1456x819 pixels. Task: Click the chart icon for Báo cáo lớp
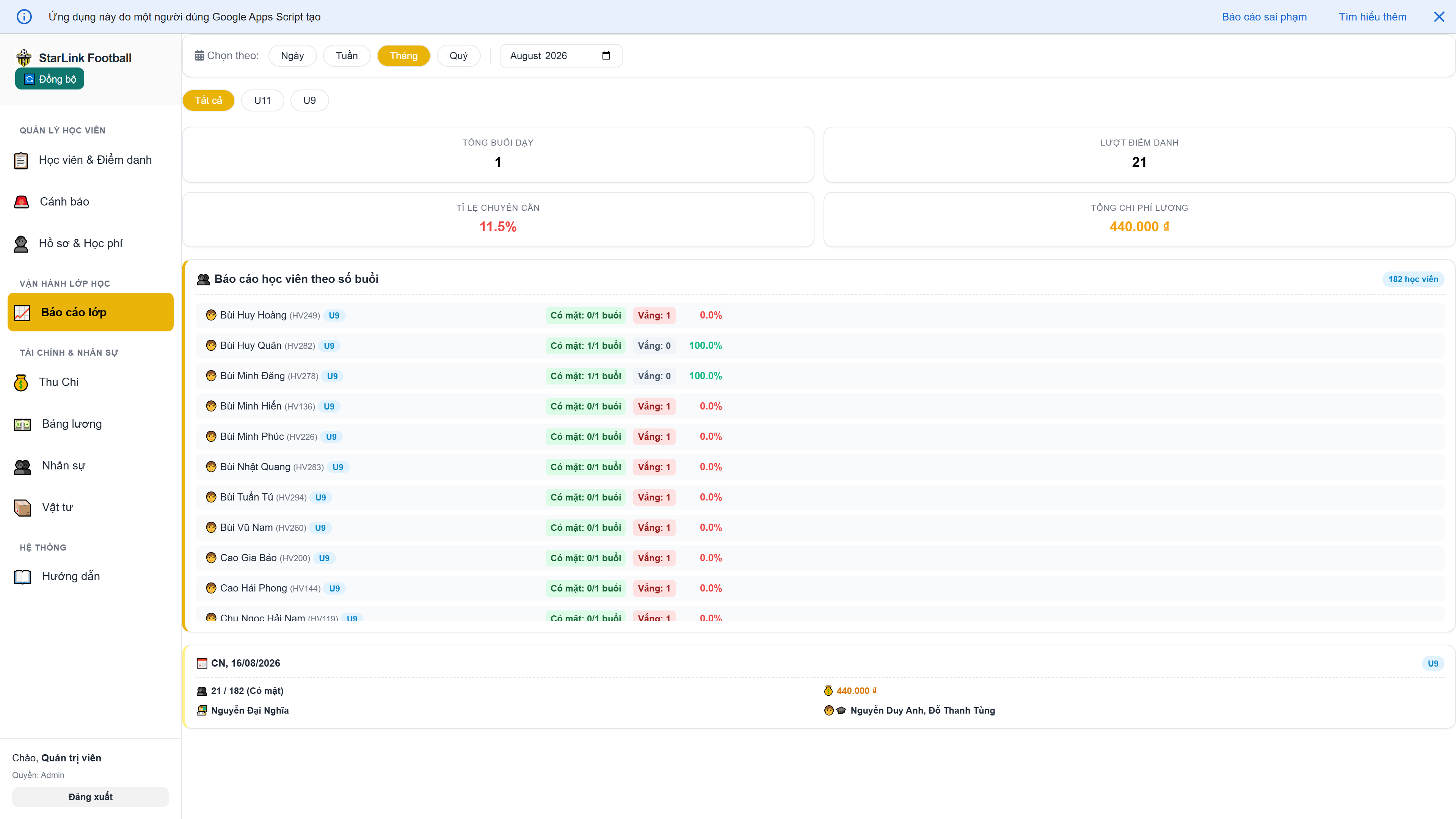22,312
